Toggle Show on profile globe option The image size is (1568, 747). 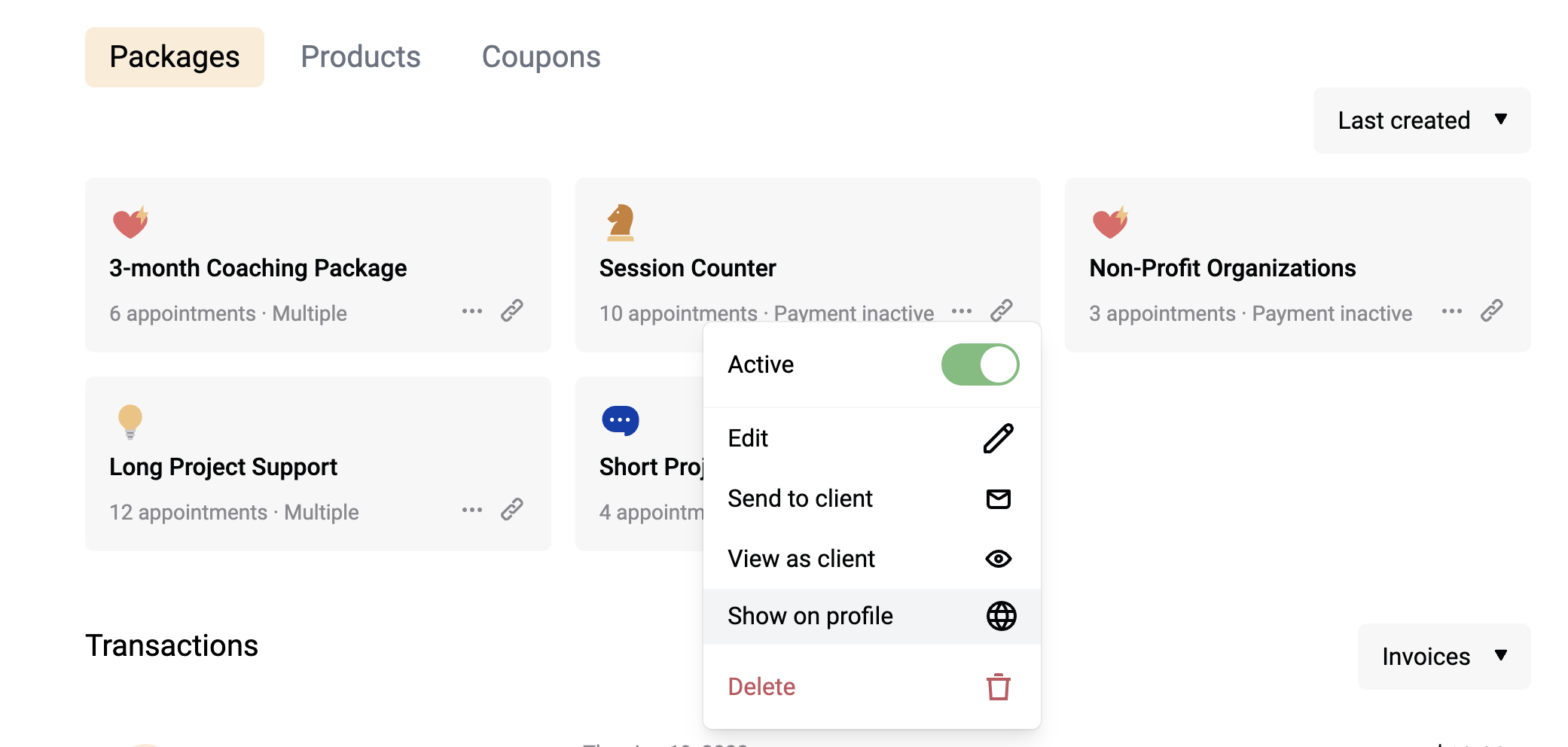coord(872,616)
